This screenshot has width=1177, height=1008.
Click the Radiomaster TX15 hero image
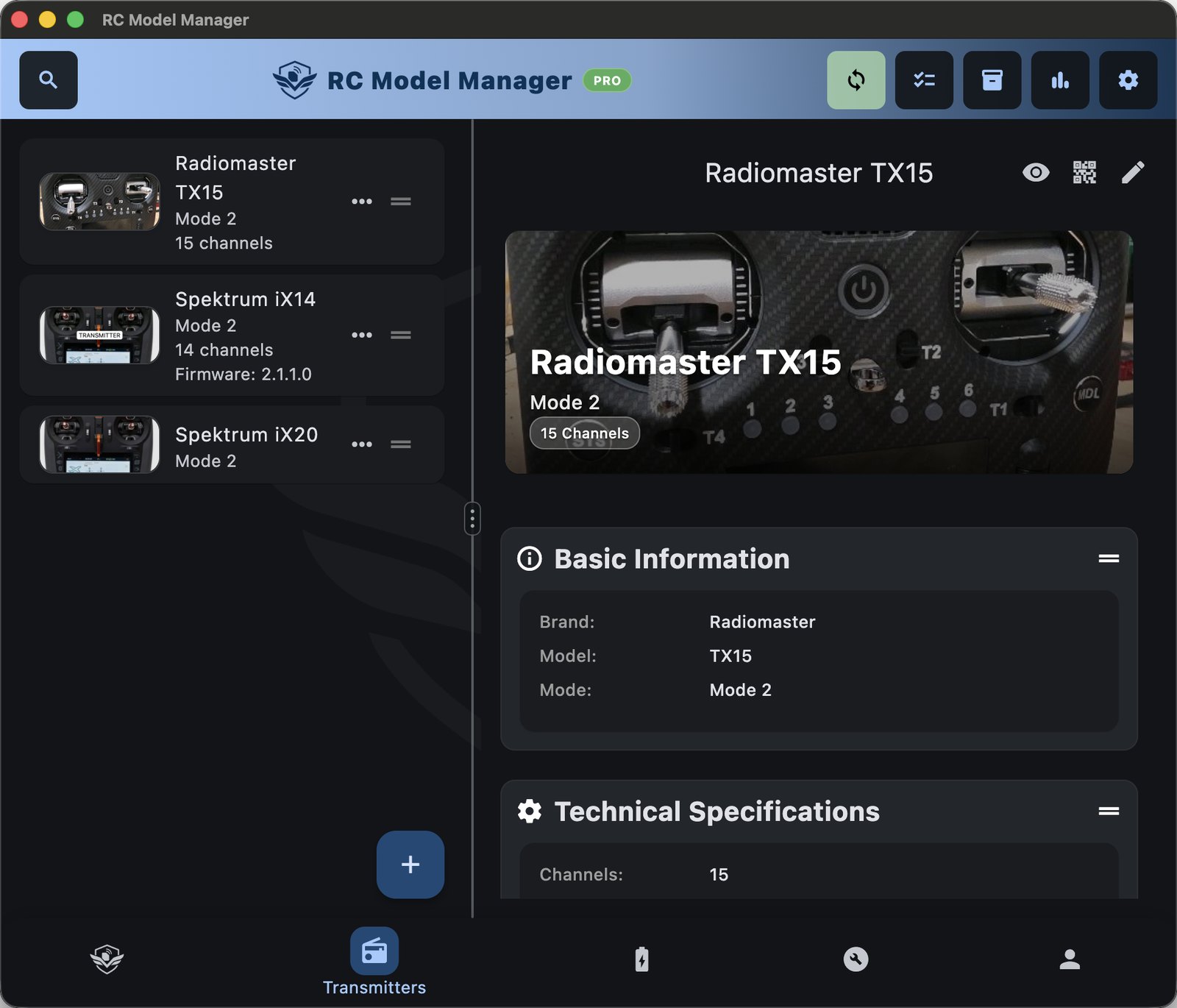click(x=819, y=352)
